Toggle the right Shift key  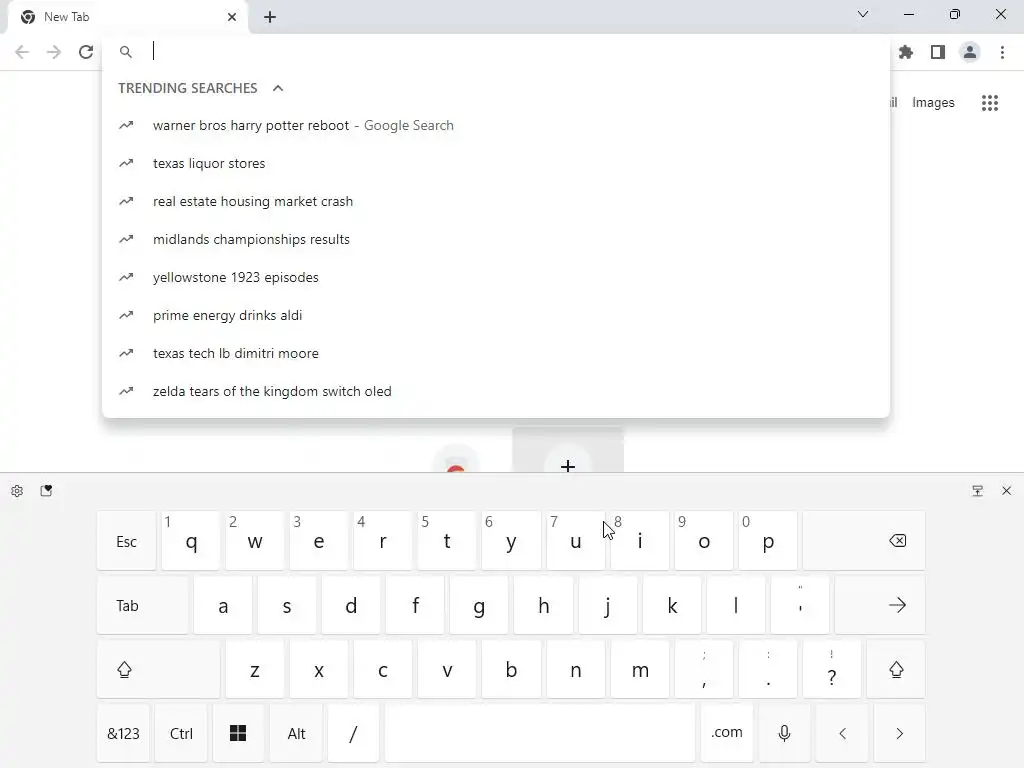click(896, 669)
